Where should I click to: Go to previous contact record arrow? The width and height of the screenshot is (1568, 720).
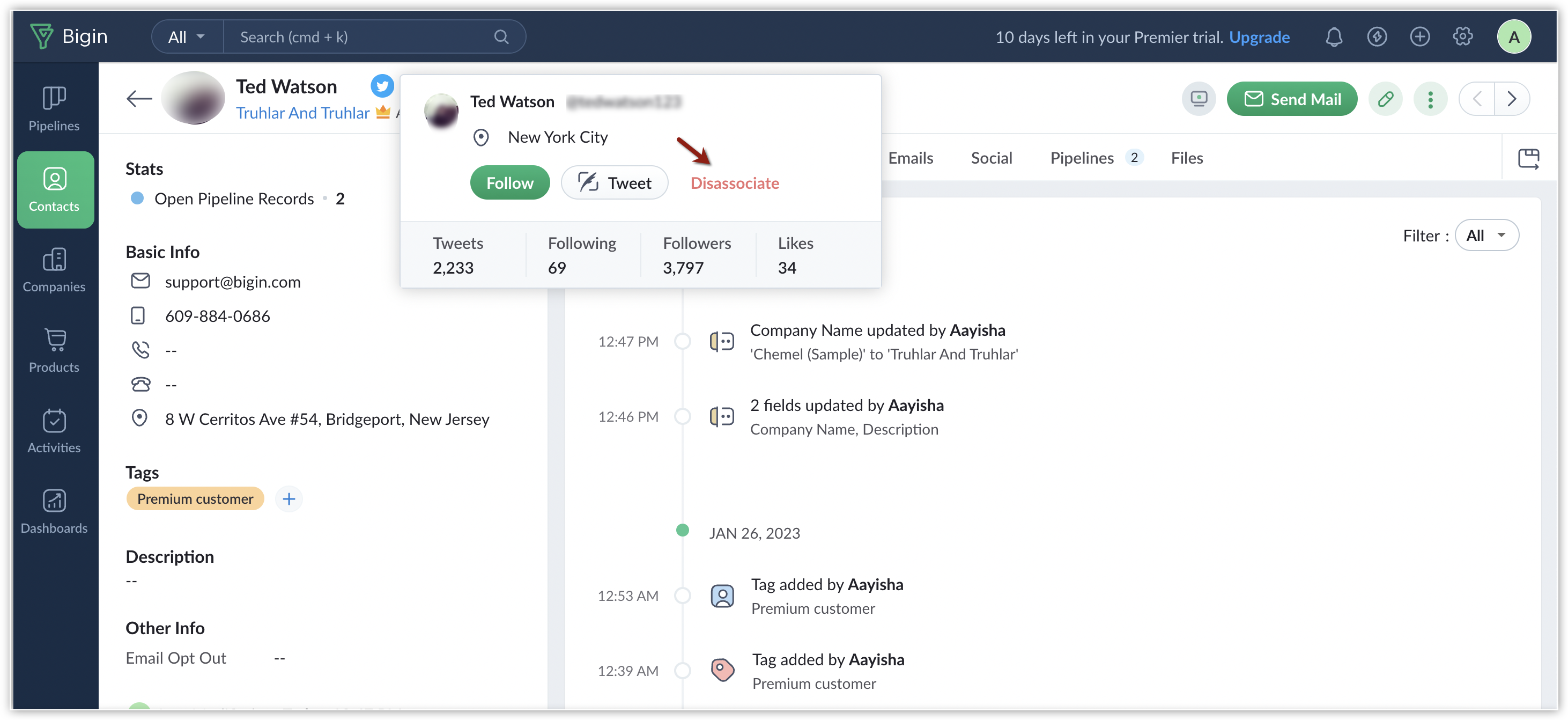(1477, 99)
